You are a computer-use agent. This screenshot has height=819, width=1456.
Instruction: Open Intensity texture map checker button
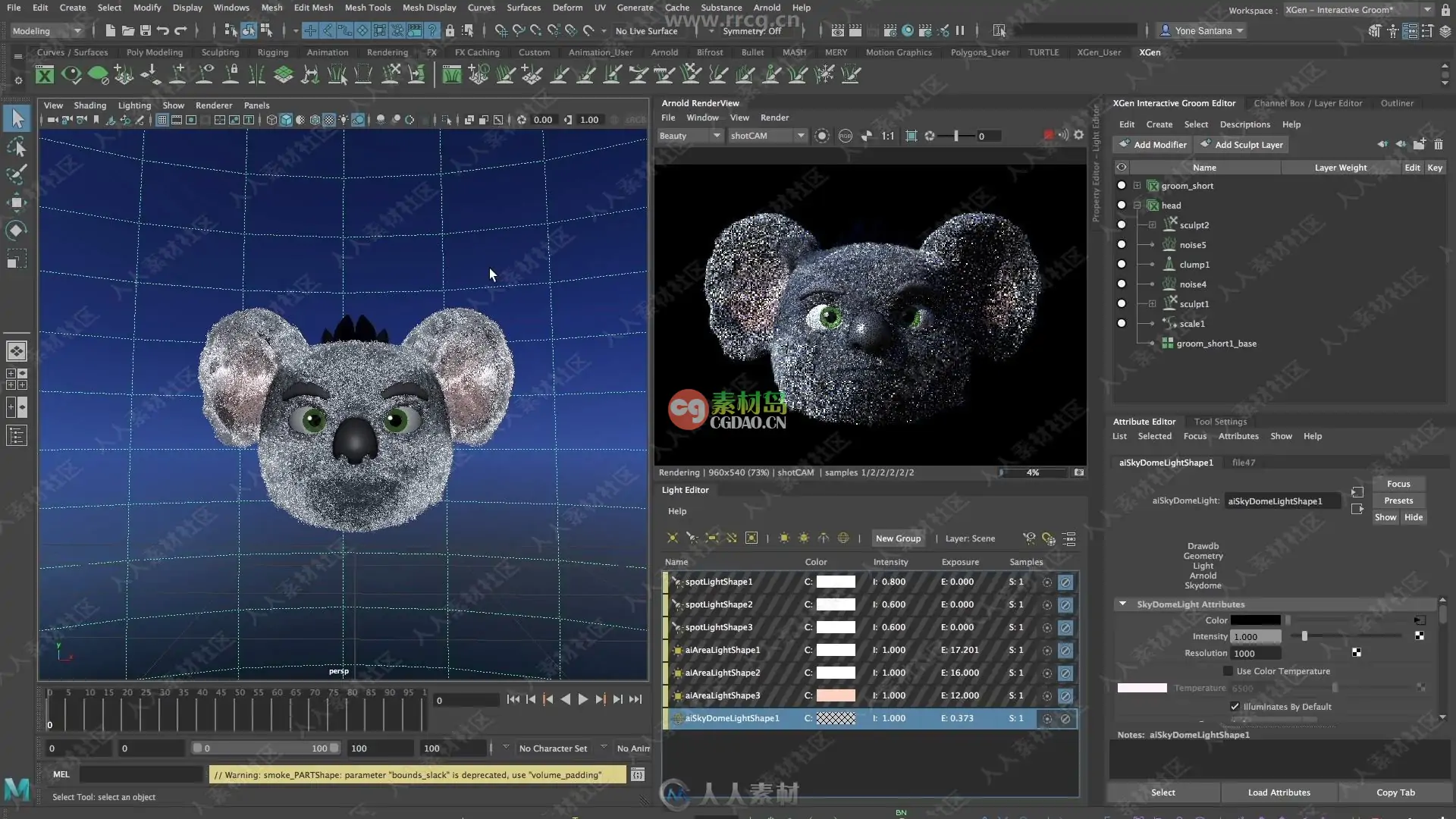(1419, 636)
